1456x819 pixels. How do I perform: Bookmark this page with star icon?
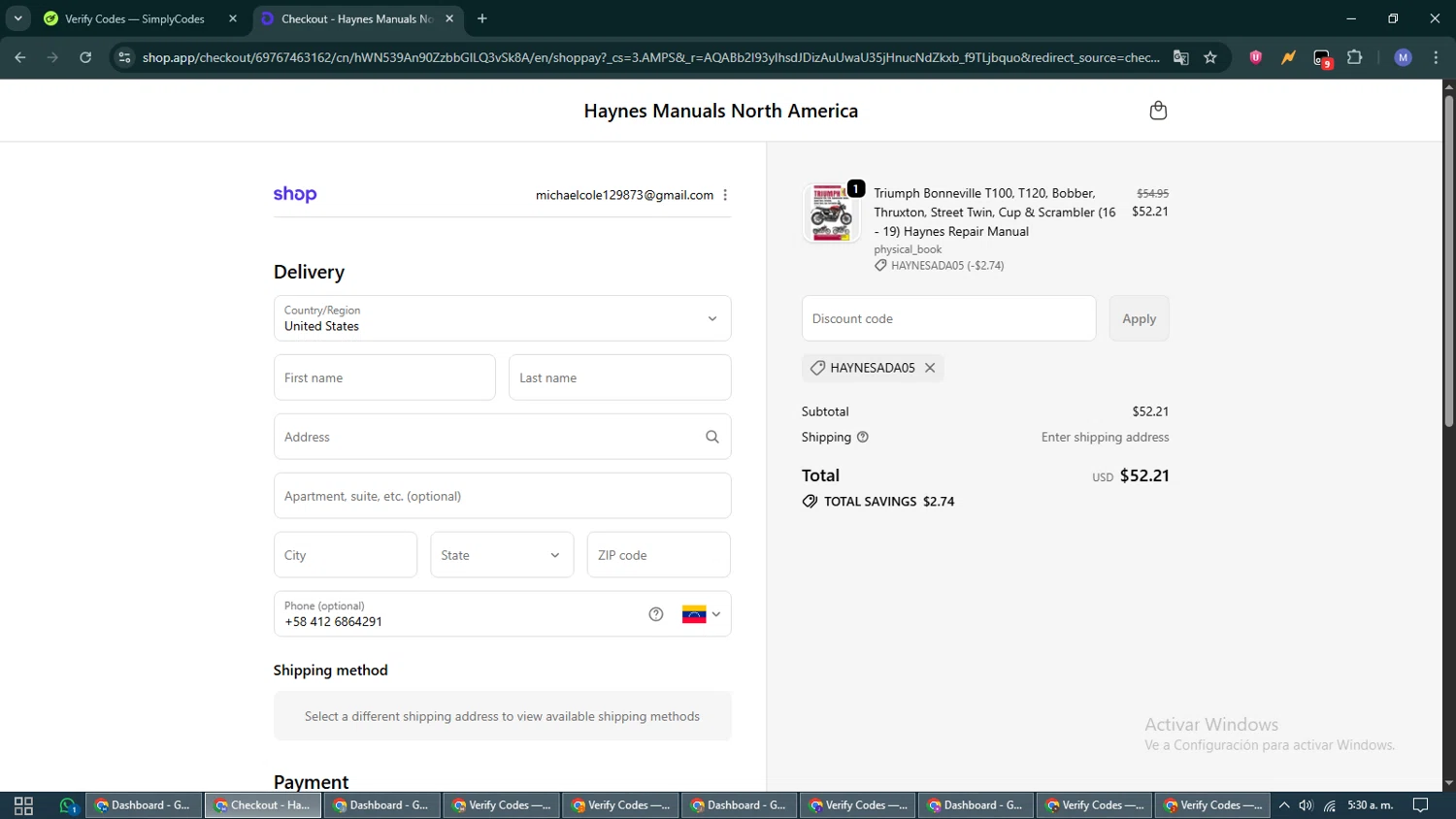coord(1209,57)
